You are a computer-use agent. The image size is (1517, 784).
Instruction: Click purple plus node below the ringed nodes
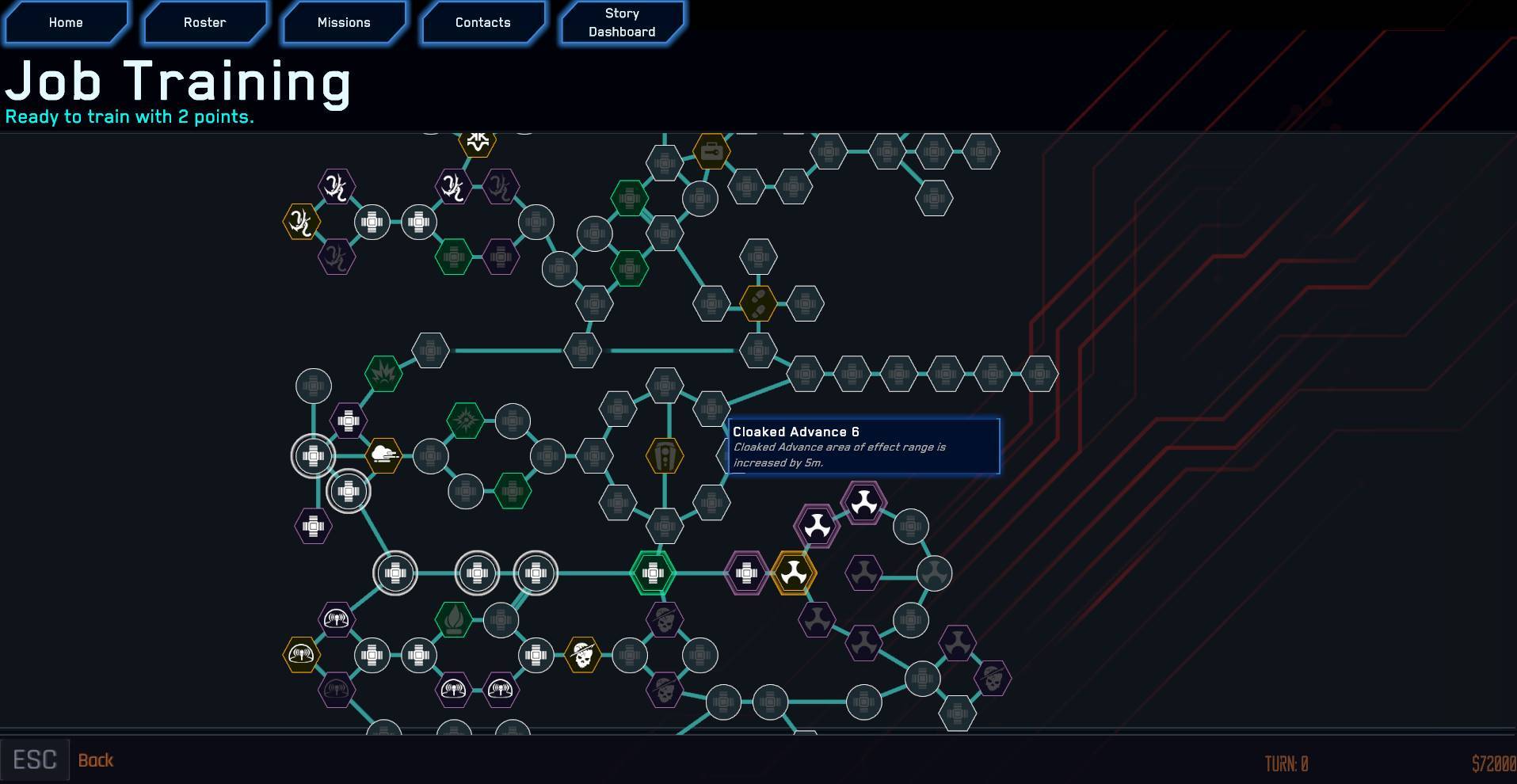313,526
